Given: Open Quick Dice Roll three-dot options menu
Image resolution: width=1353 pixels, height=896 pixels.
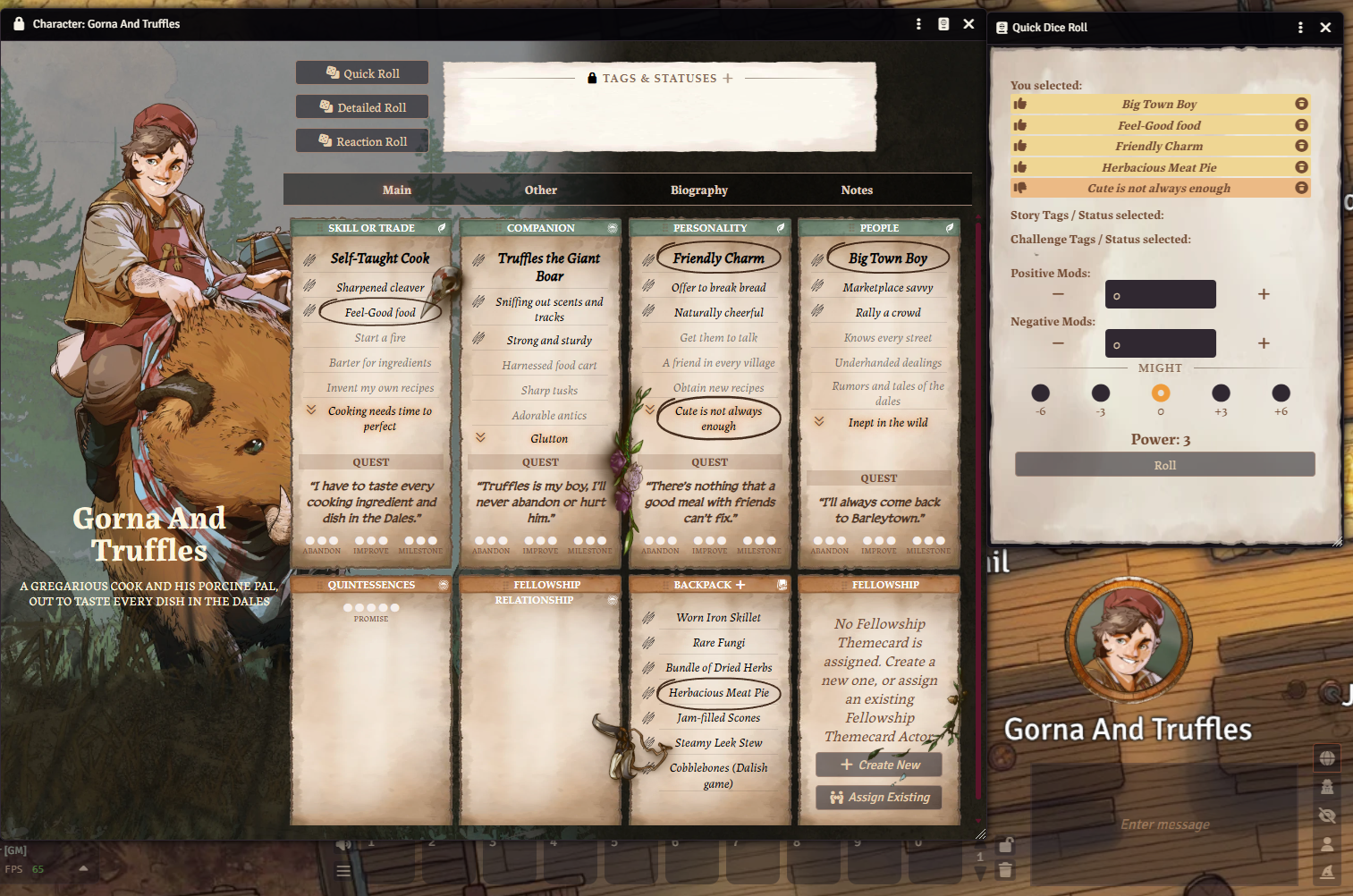Looking at the screenshot, I should [1300, 28].
